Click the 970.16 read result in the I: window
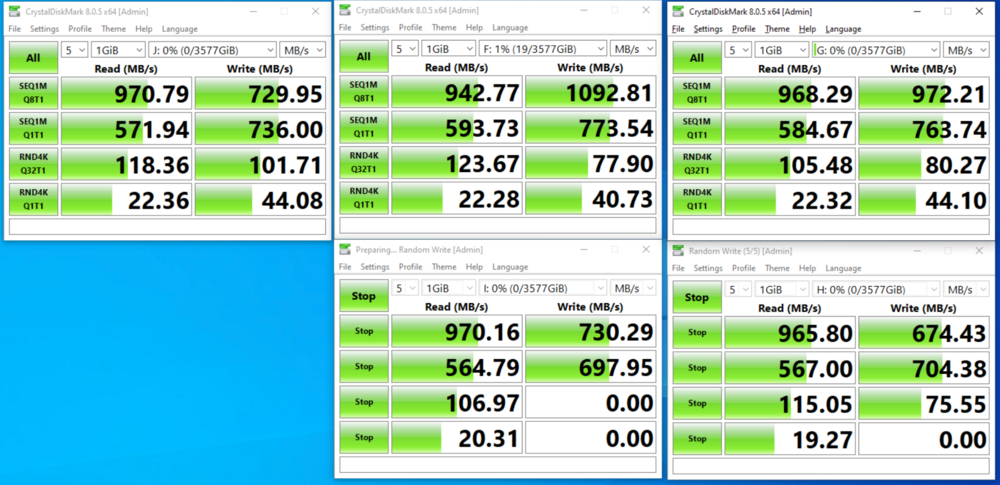Viewport: 1000px width, 485px height. click(x=457, y=332)
